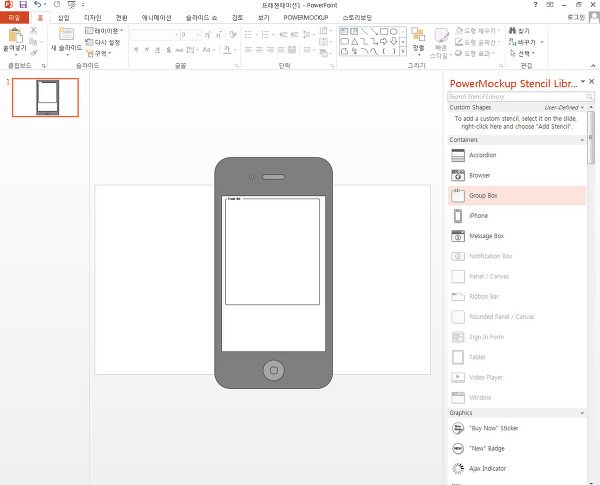Screen dimensions: 600x485
Task: Insert the Accordion stencil
Action: (517, 155)
